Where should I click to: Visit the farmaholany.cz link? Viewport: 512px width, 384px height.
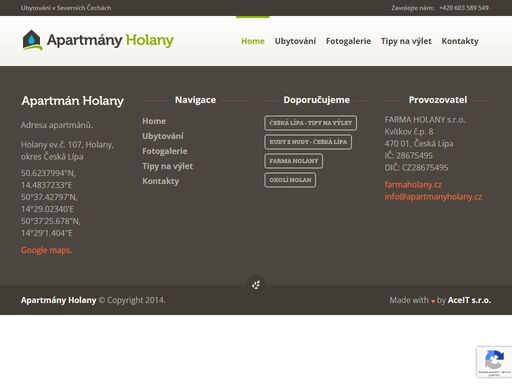413,185
